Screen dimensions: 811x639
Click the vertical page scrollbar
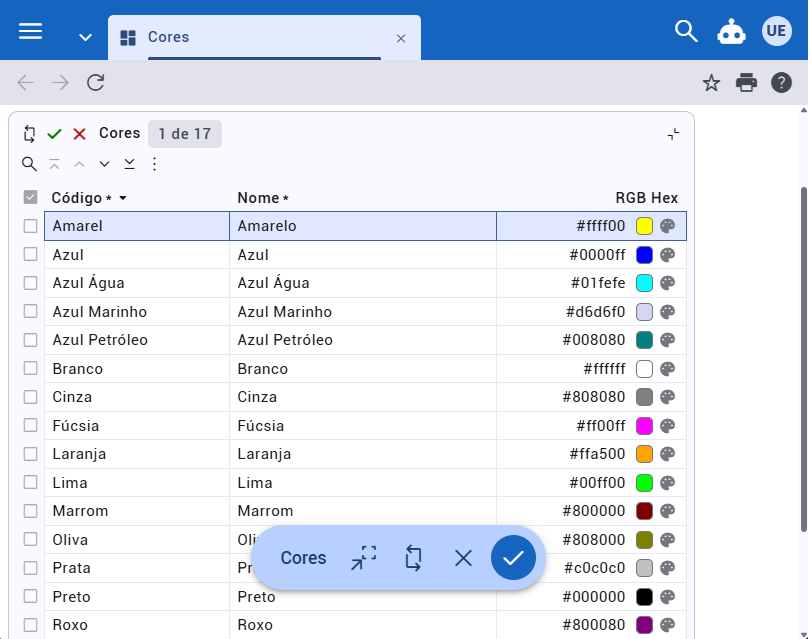pyautogui.click(x=804, y=359)
